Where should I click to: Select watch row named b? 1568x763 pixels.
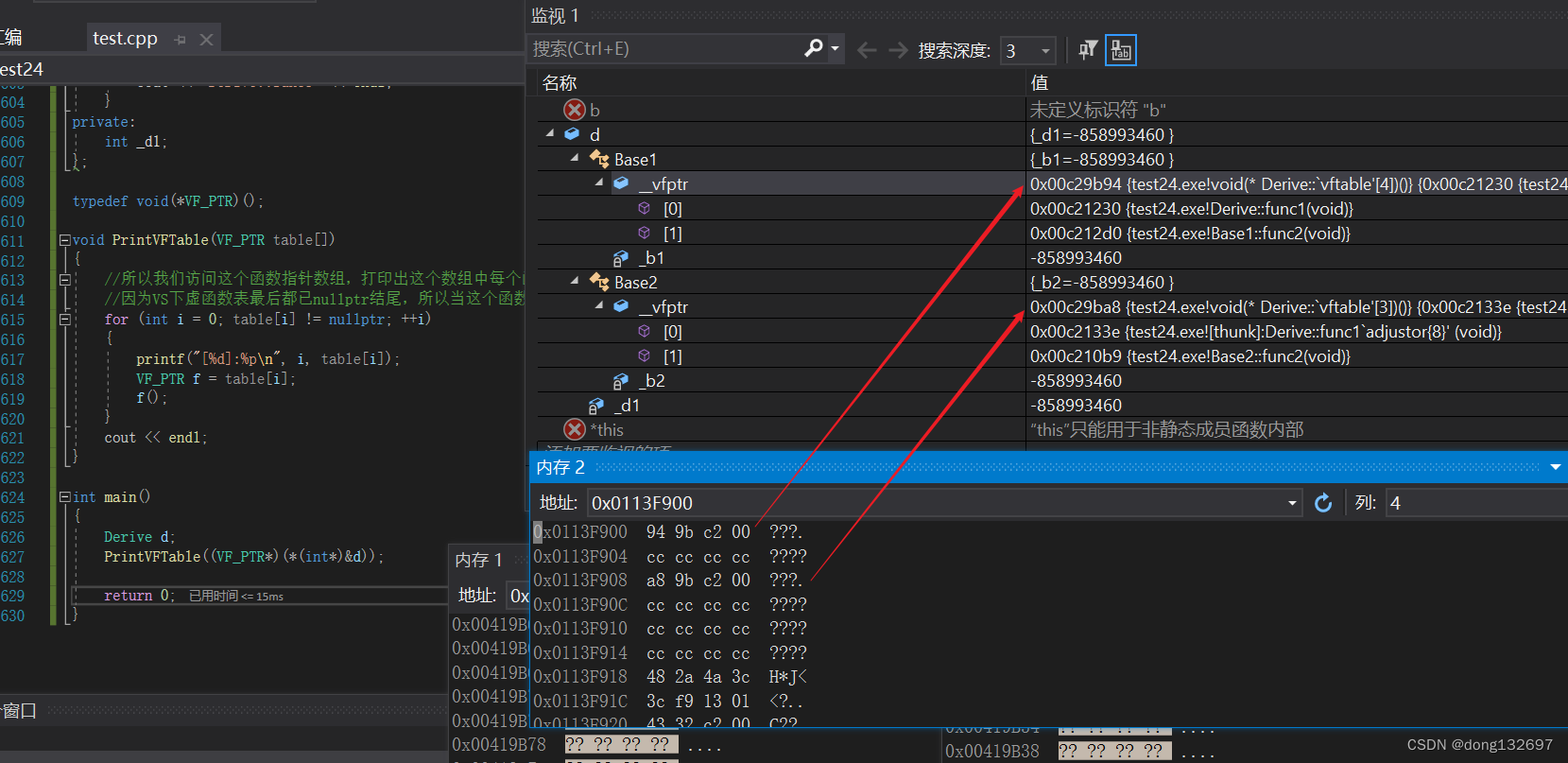594,111
